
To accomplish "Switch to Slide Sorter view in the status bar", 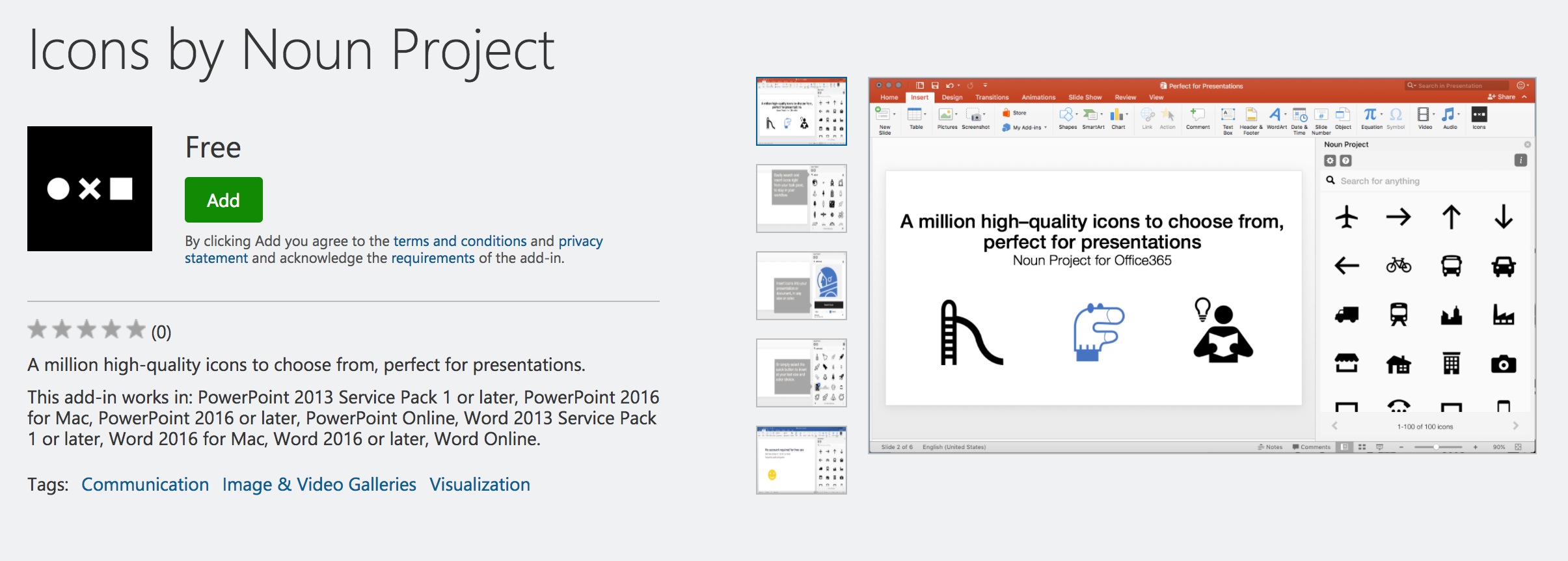I will click(1362, 447).
